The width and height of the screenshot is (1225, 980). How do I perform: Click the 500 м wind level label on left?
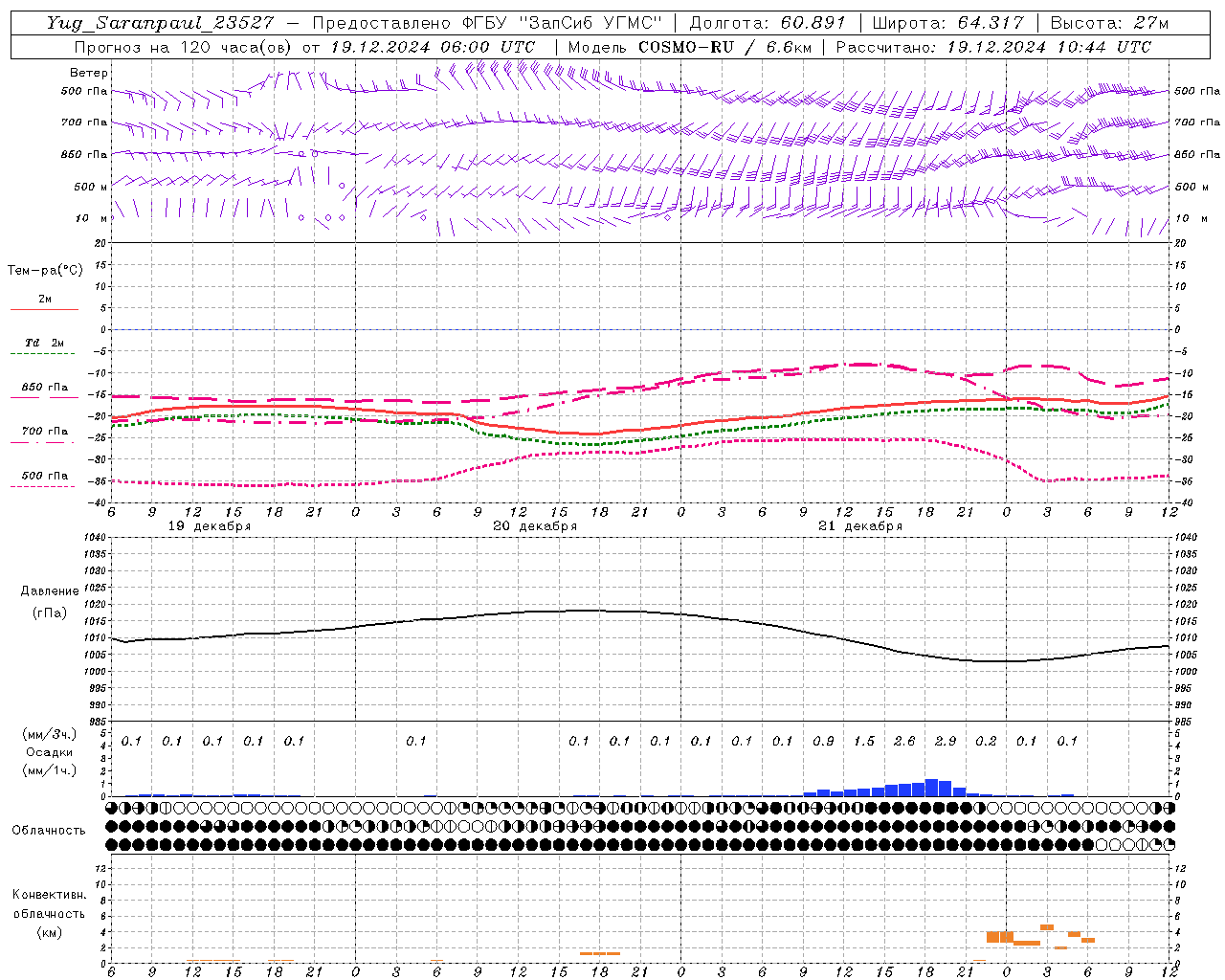point(92,187)
